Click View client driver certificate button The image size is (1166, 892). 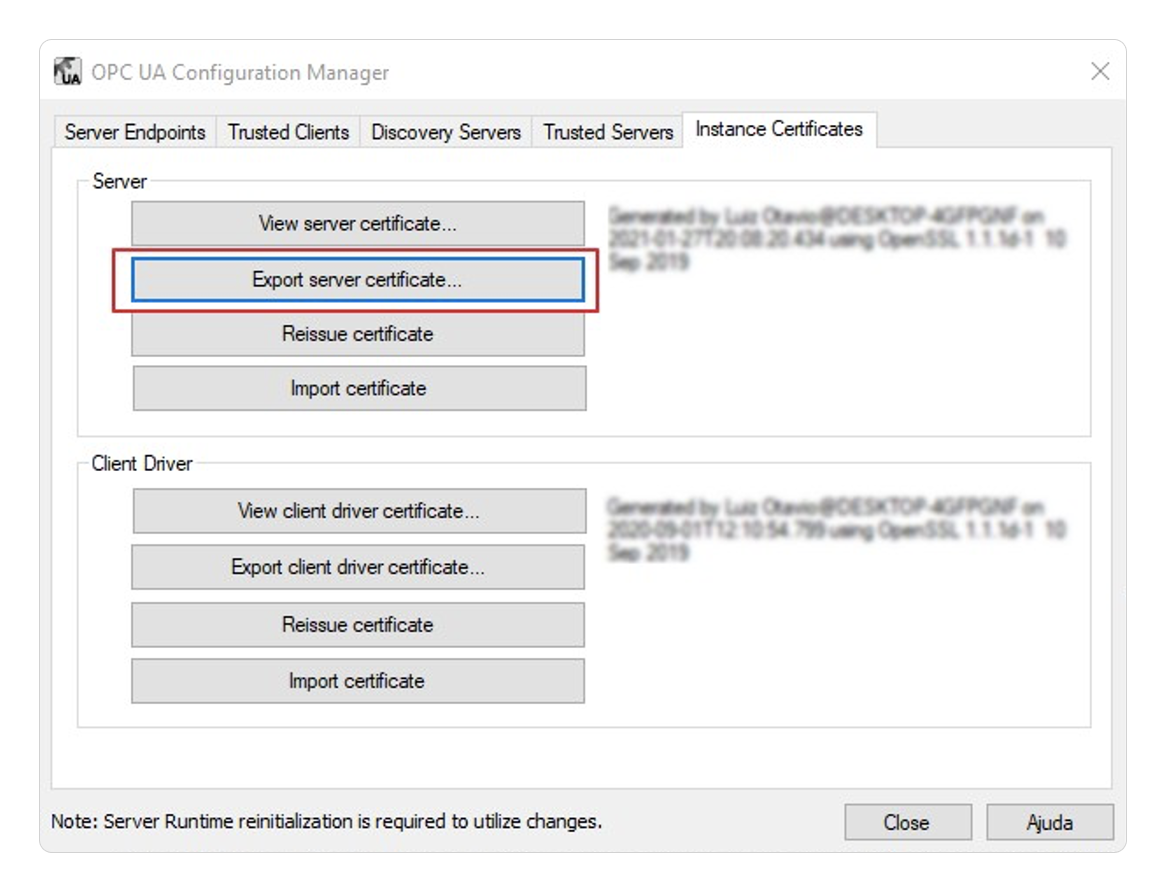point(359,511)
